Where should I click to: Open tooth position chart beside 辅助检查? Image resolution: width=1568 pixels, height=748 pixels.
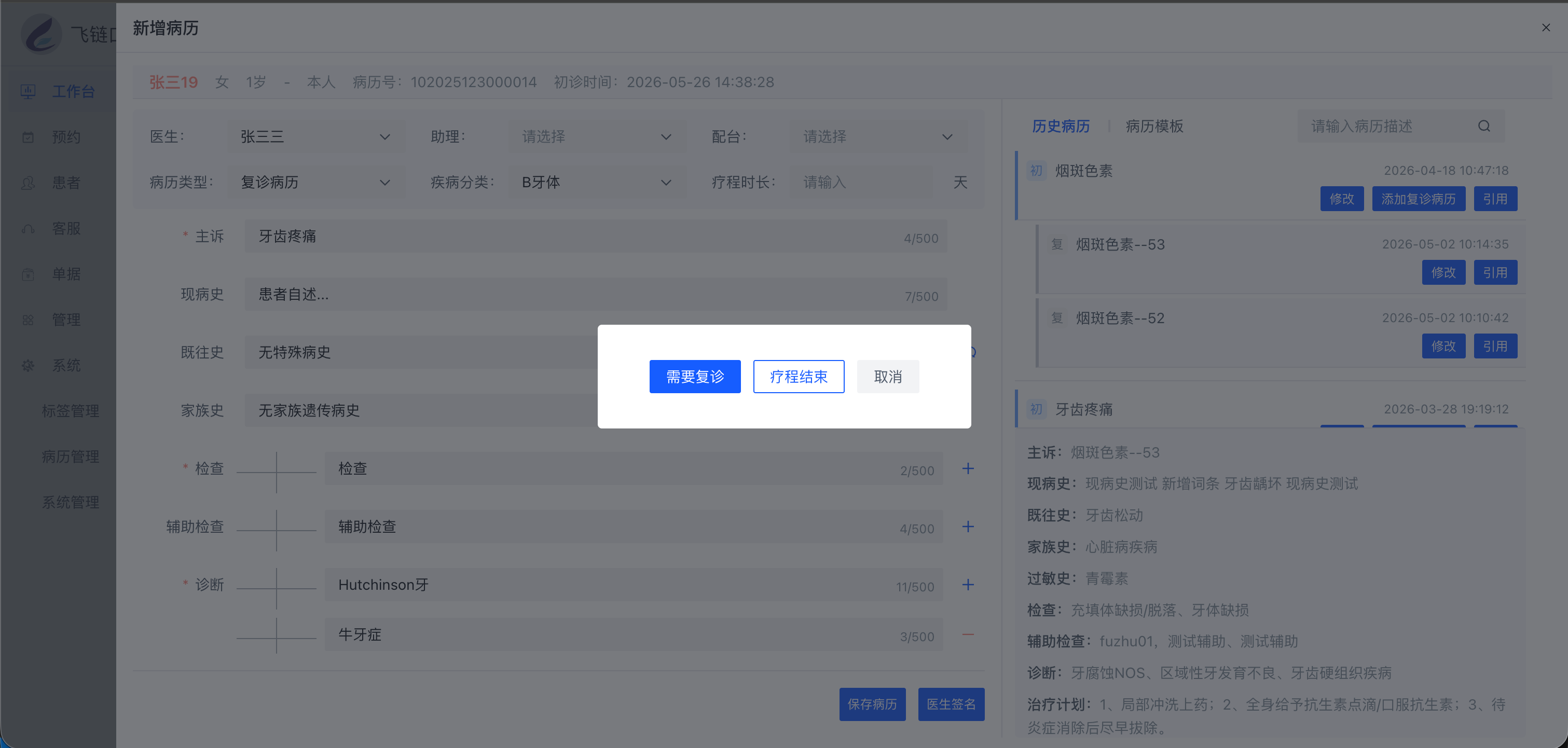click(x=277, y=530)
